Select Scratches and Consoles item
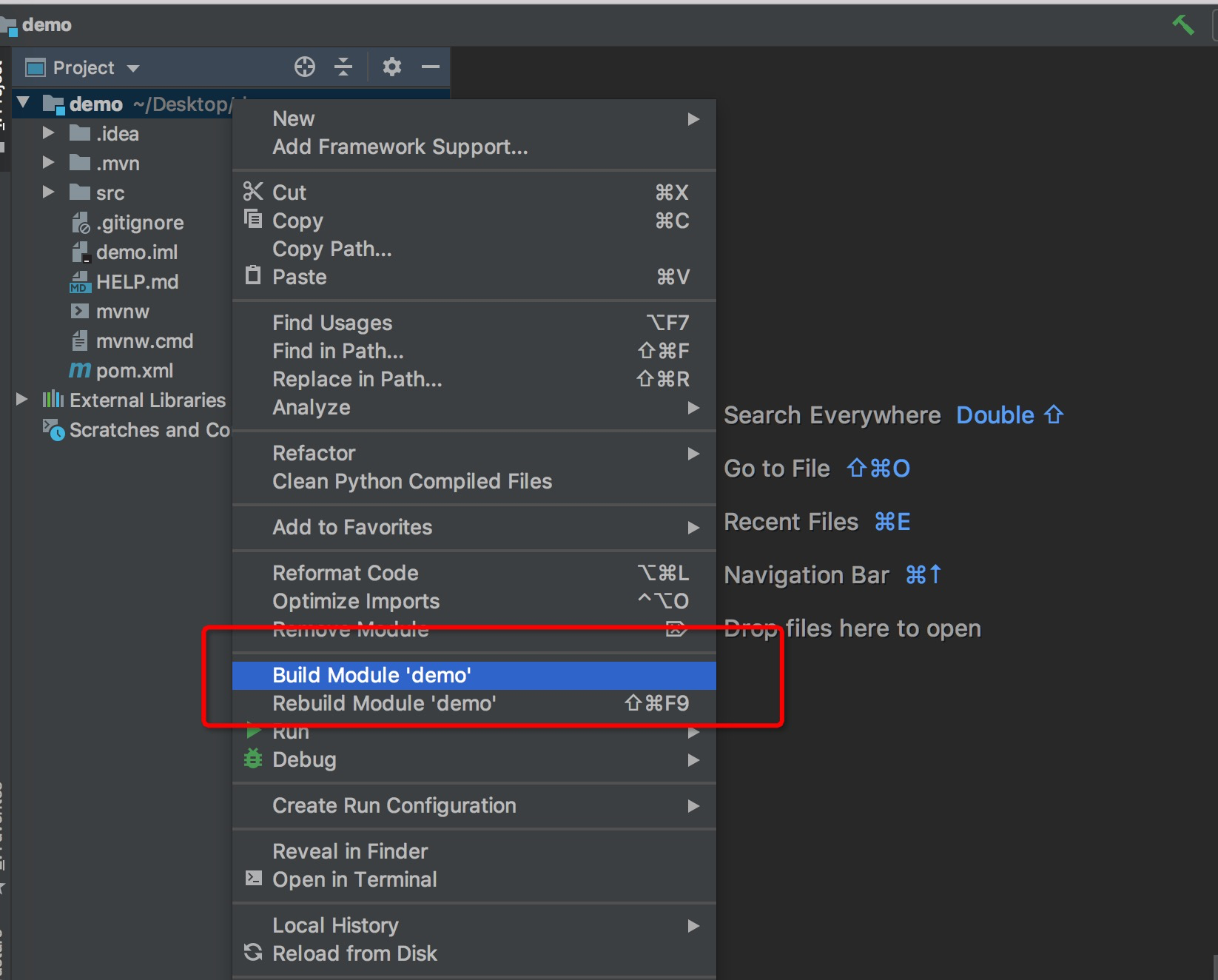The width and height of the screenshot is (1218, 980). (x=148, y=430)
